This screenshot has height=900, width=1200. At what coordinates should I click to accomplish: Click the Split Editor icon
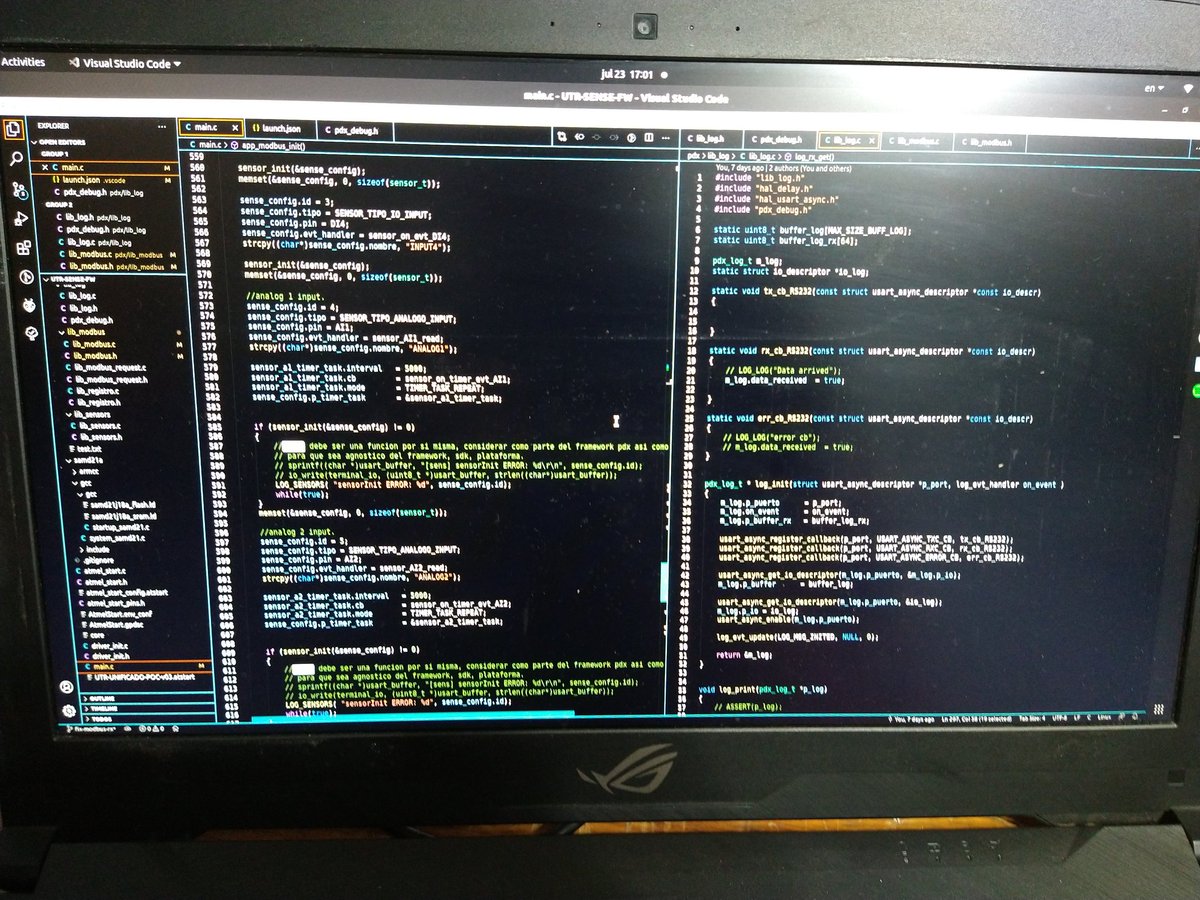pos(649,137)
